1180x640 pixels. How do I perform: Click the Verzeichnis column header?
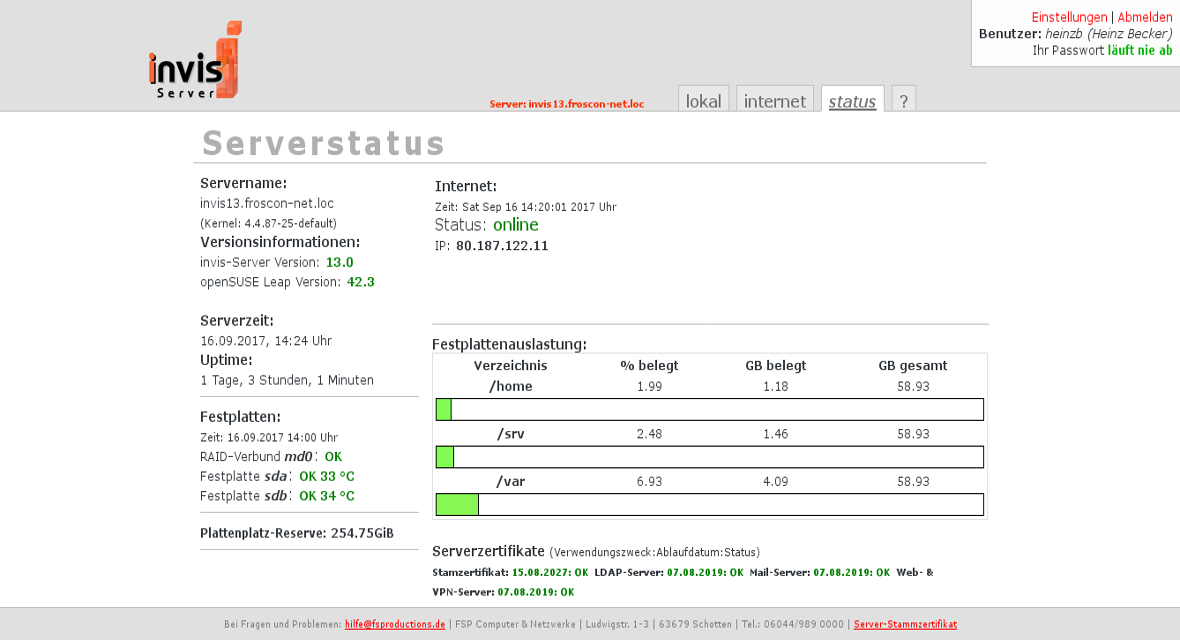510,365
